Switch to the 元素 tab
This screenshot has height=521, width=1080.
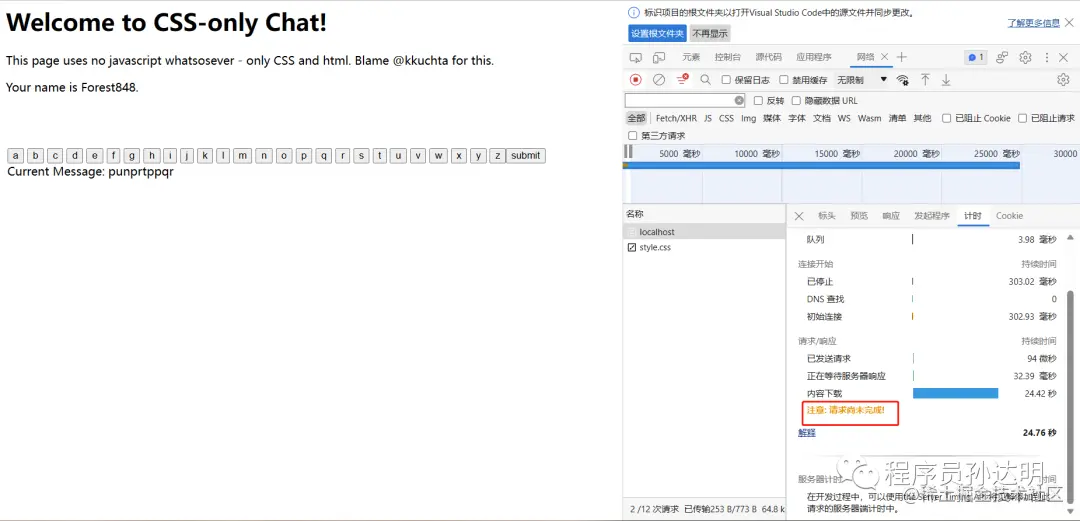[x=691, y=57]
